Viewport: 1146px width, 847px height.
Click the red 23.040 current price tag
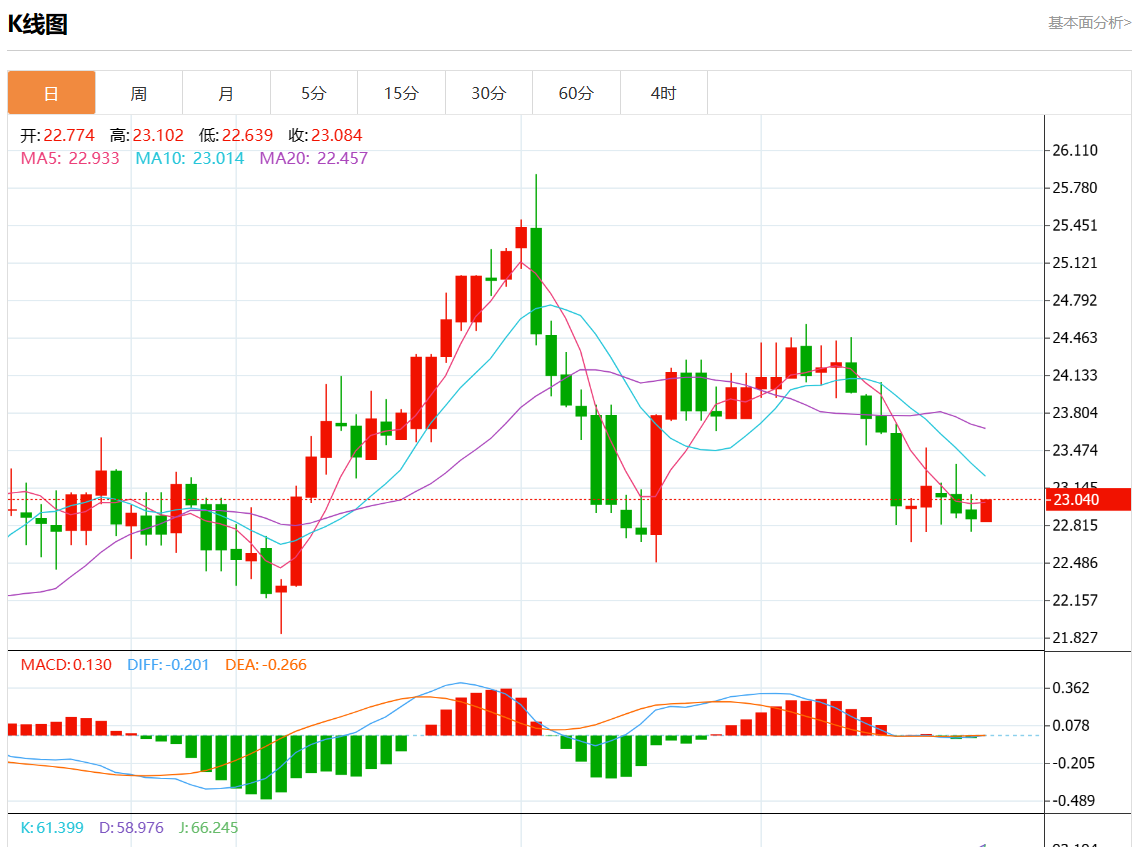click(x=1088, y=500)
